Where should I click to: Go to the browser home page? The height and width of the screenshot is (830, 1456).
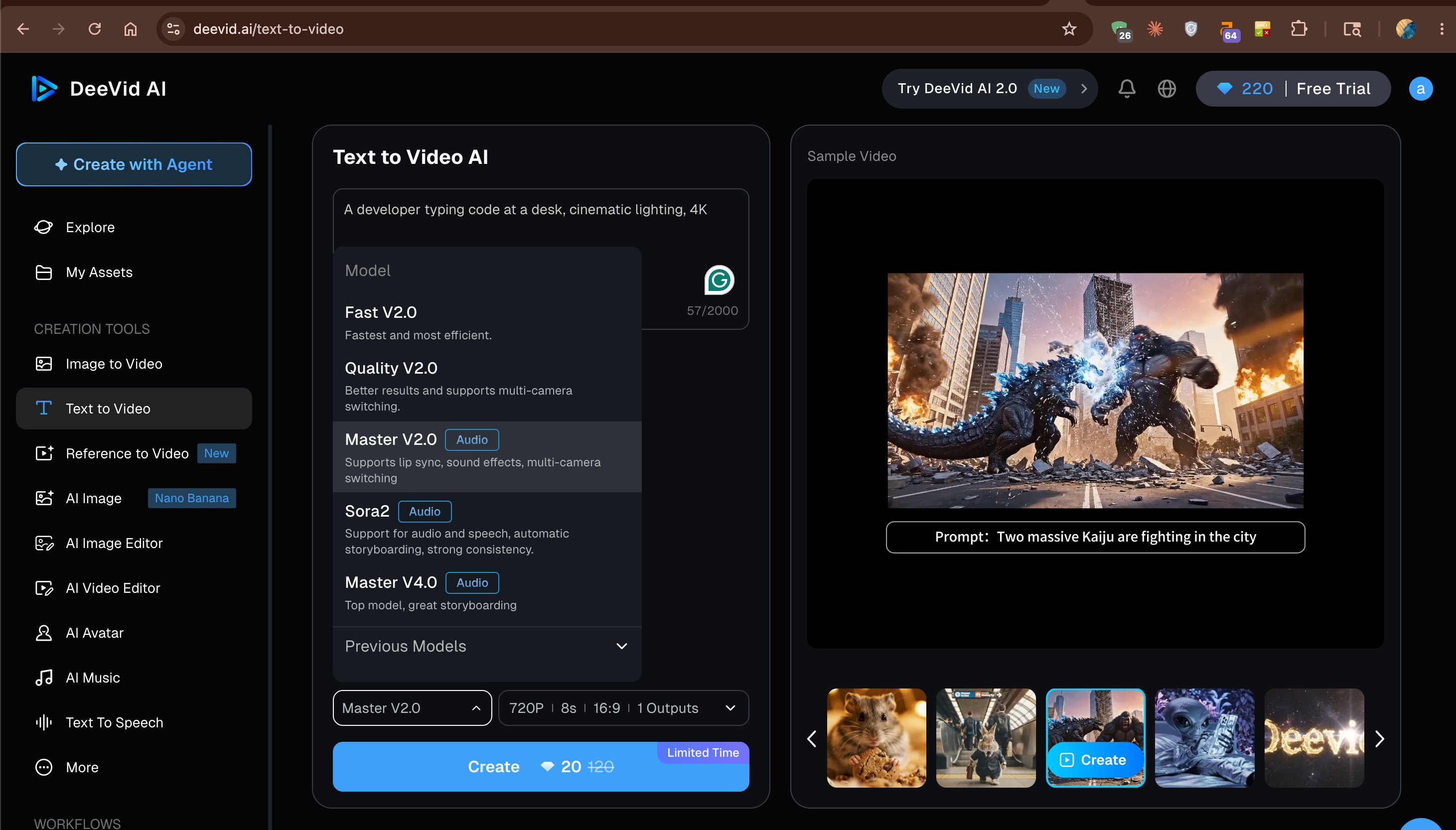(x=131, y=28)
